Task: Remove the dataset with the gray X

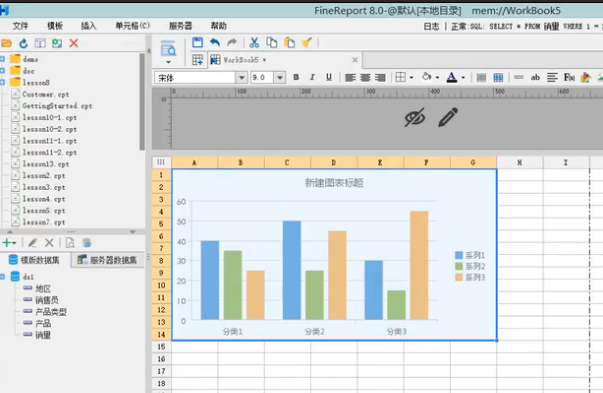Action: 49,243
